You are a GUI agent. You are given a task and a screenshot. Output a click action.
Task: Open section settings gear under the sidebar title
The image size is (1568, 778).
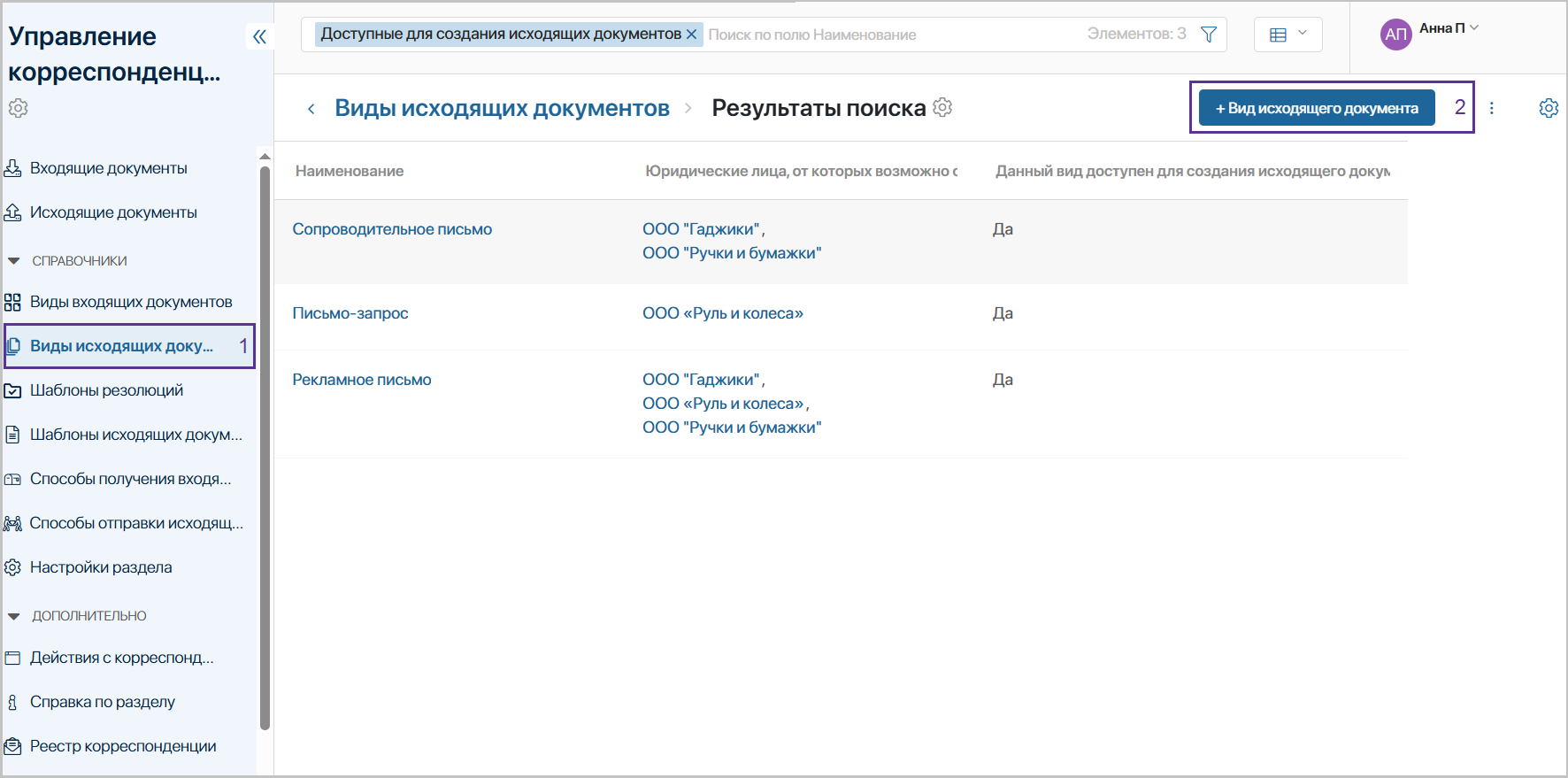(18, 108)
